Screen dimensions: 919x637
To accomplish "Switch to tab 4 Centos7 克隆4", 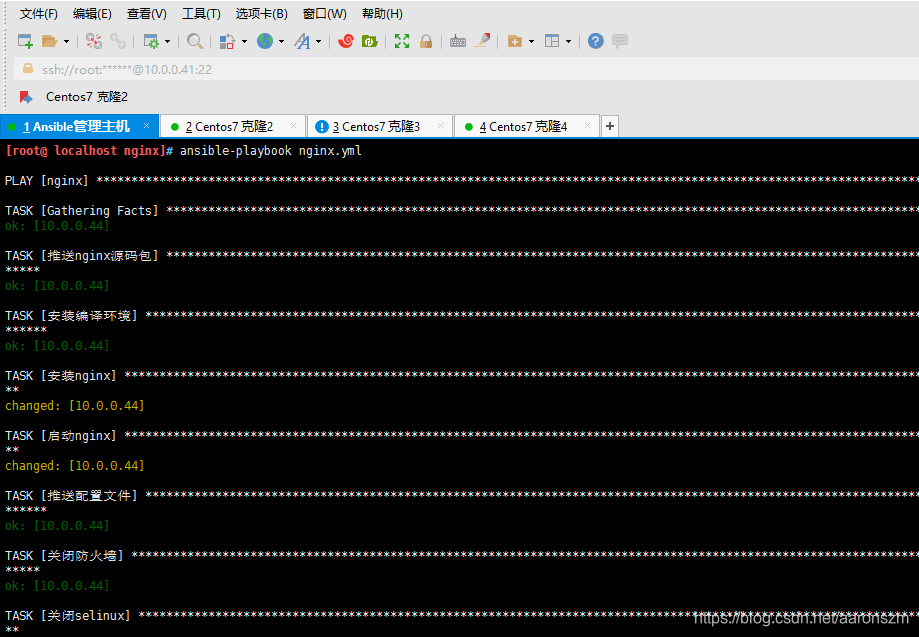I will point(526,126).
